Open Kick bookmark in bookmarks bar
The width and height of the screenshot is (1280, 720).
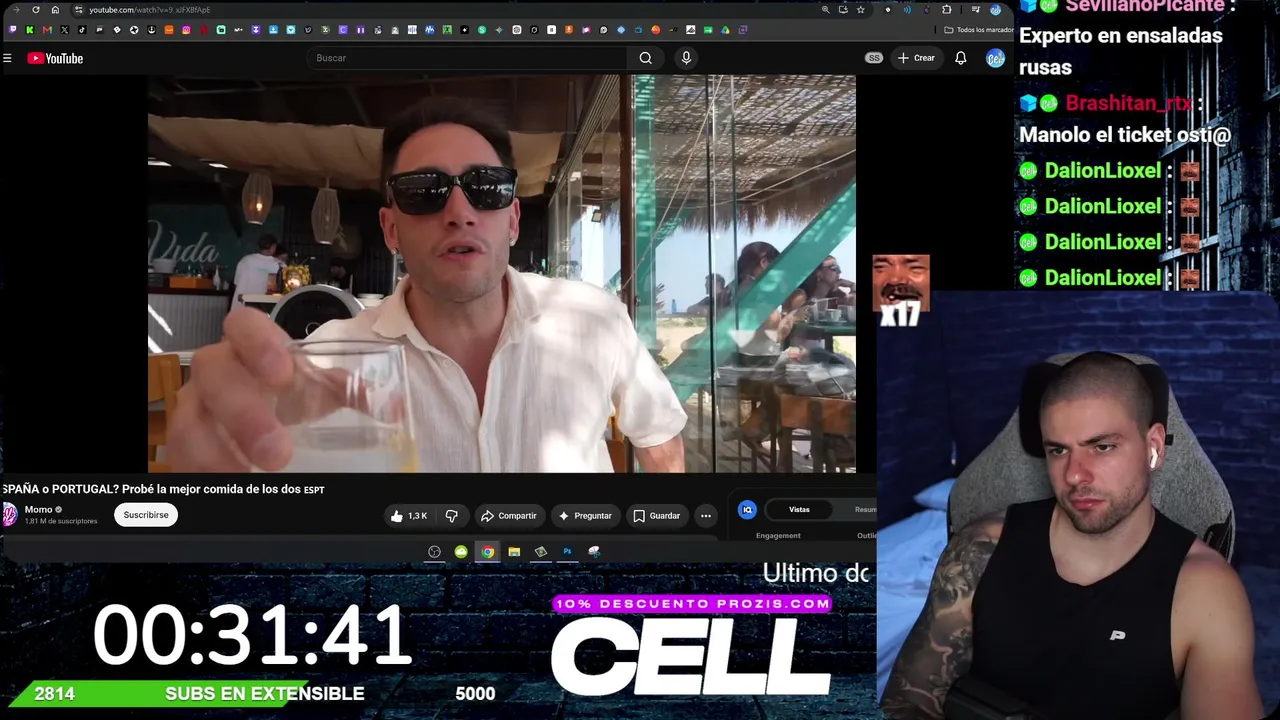tap(30, 30)
